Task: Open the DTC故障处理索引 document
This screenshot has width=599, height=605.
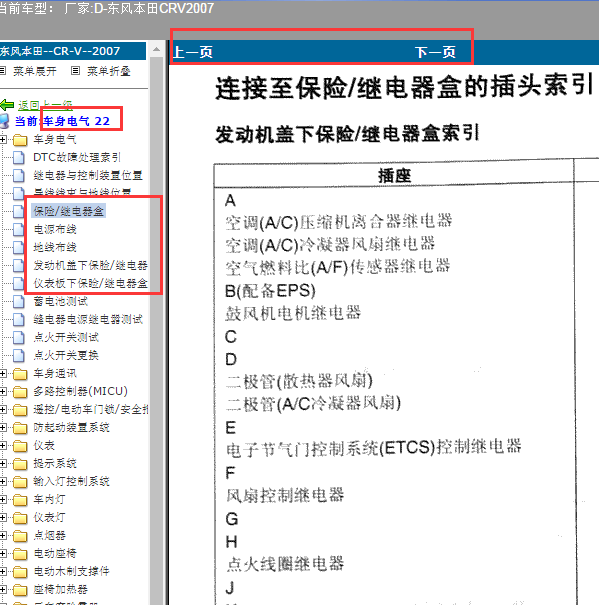Action: click(x=77, y=157)
